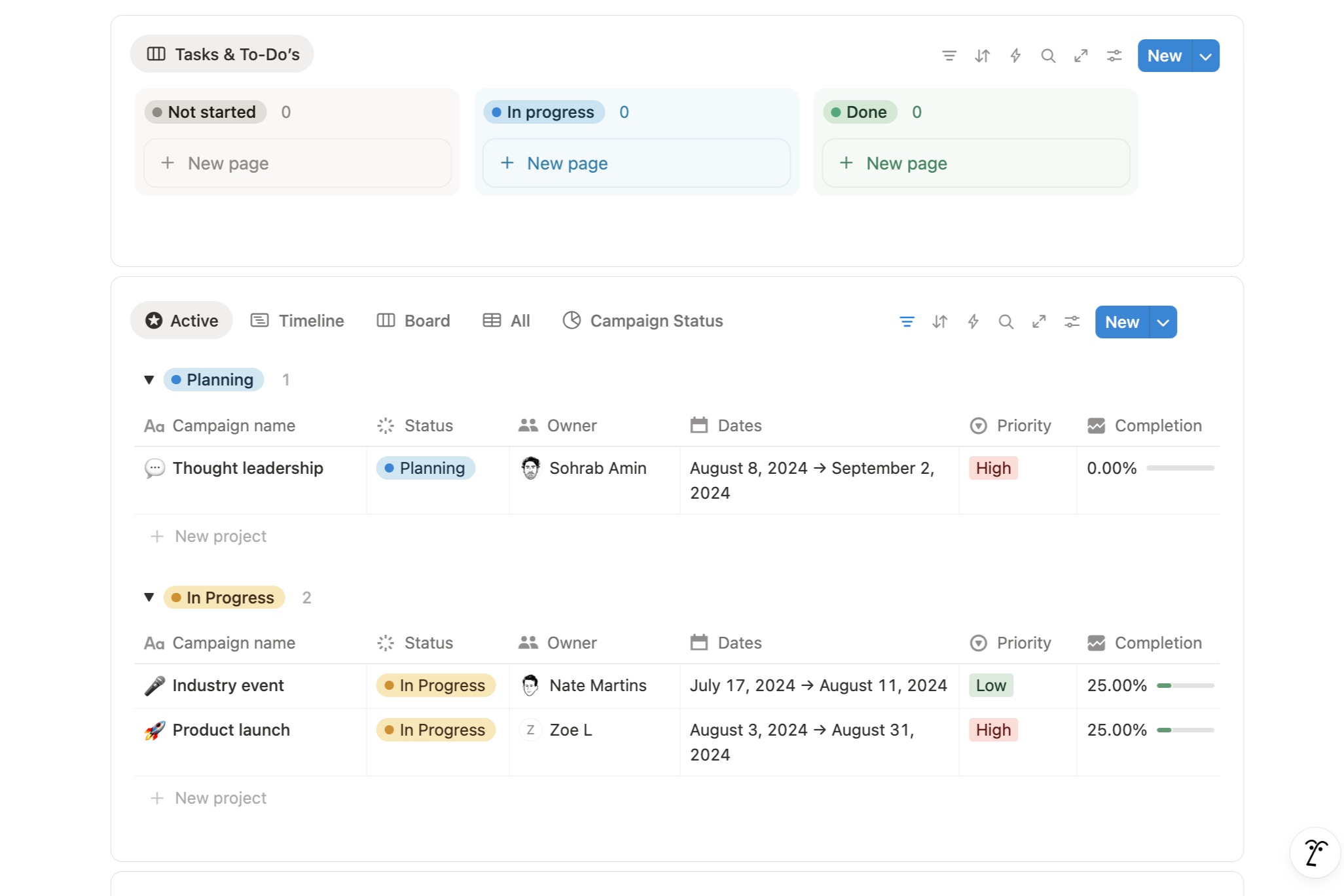This screenshot has width=1344, height=896.
Task: Click New project under In Progress group
Action: [x=221, y=798]
